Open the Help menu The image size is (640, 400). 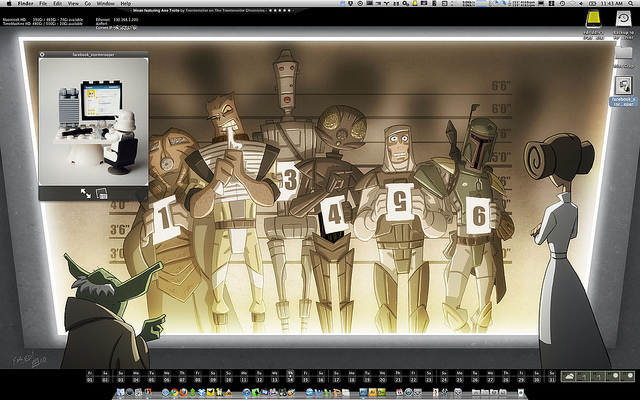[x=126, y=3]
